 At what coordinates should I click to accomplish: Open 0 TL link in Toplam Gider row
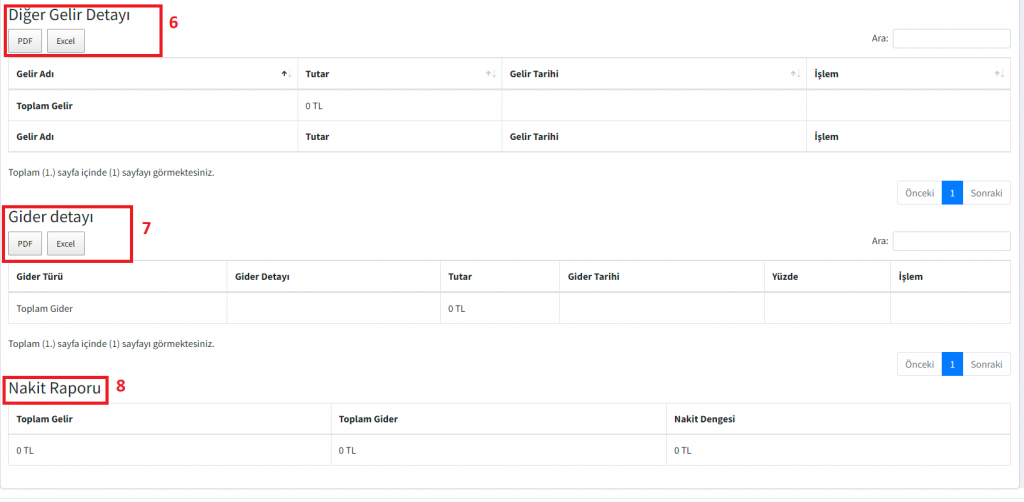456,309
